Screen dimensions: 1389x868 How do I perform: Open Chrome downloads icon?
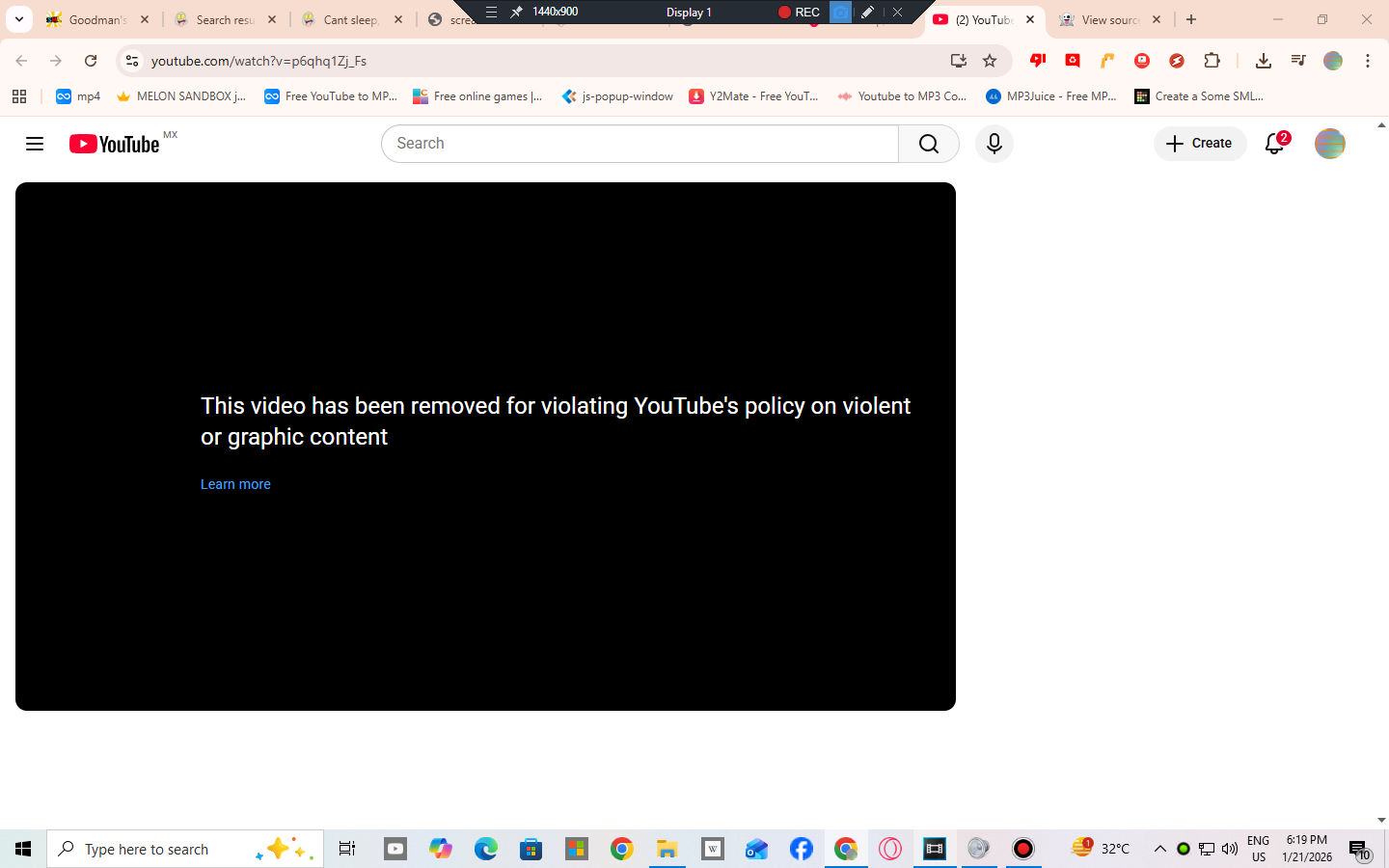tap(1263, 61)
